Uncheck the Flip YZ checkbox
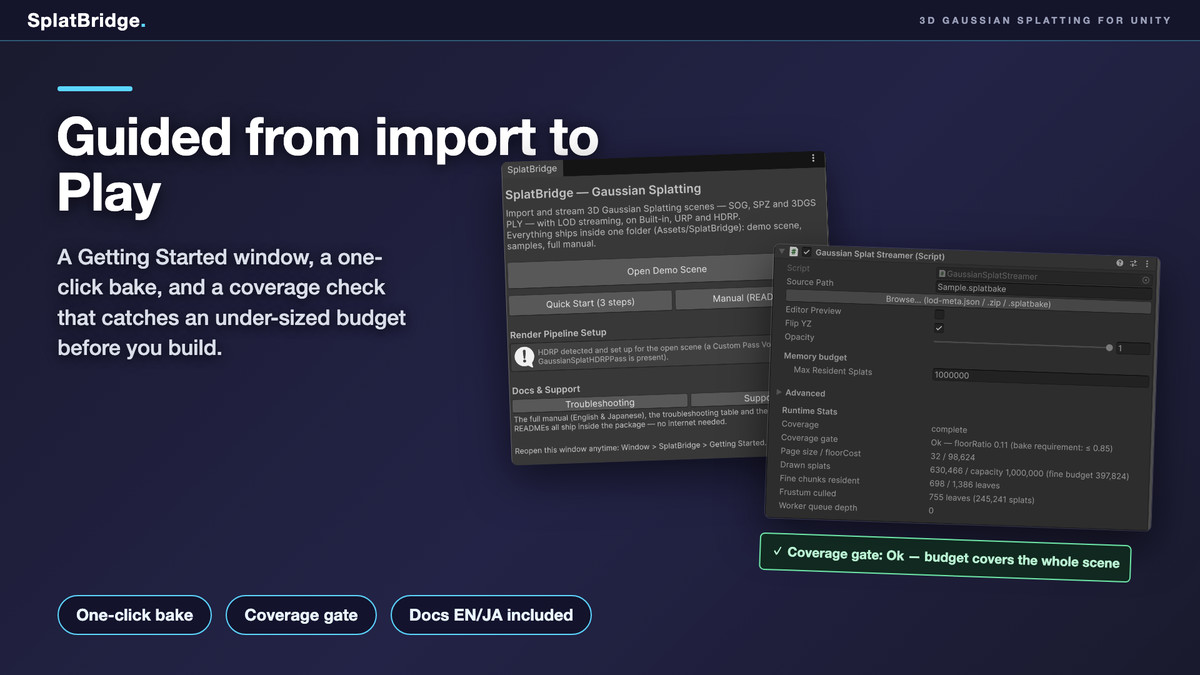 [x=939, y=328]
